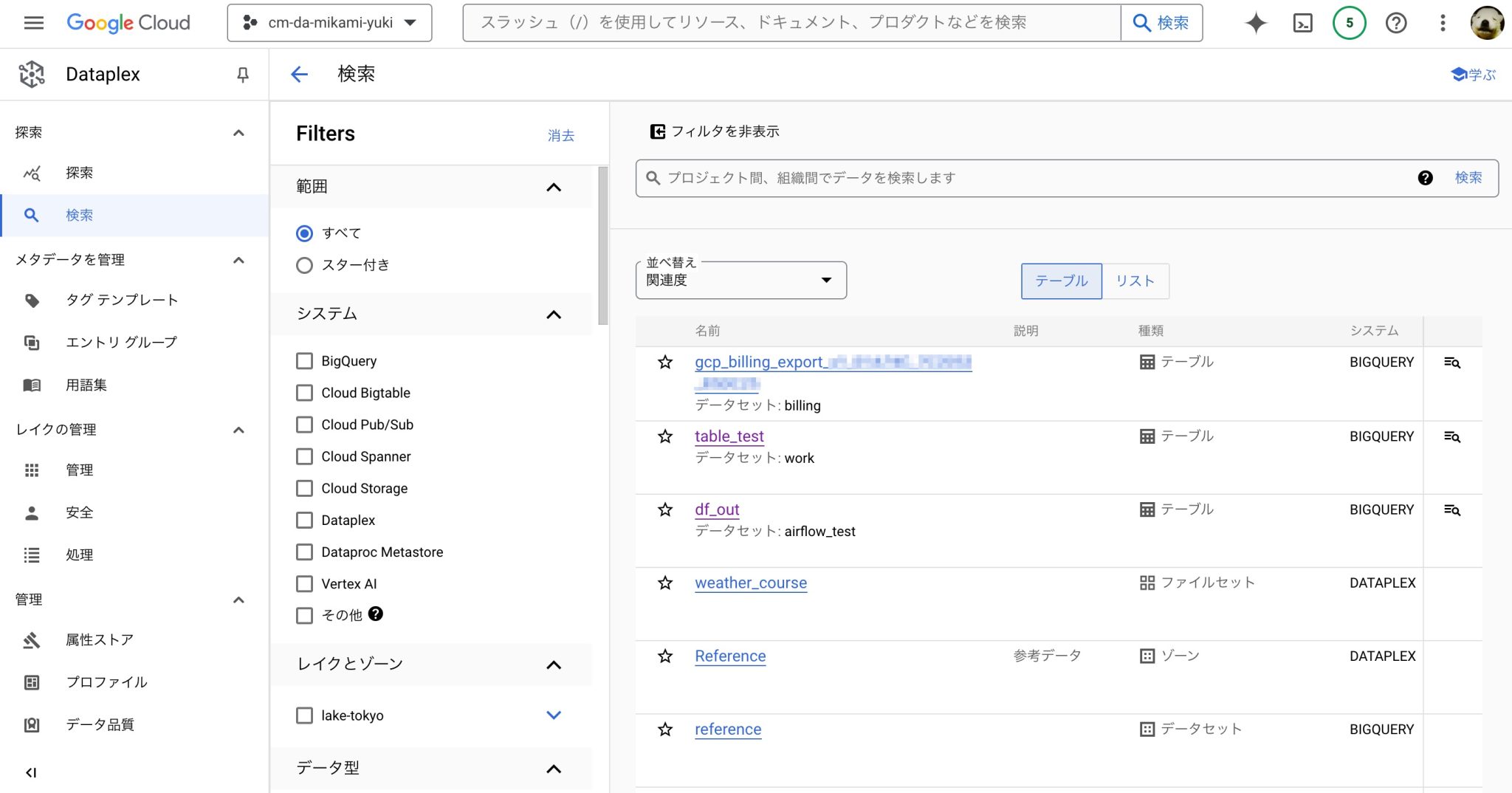Screen dimensions: 1512x793
Task: Open the データ品質 sidebar item
Action: (x=99, y=724)
